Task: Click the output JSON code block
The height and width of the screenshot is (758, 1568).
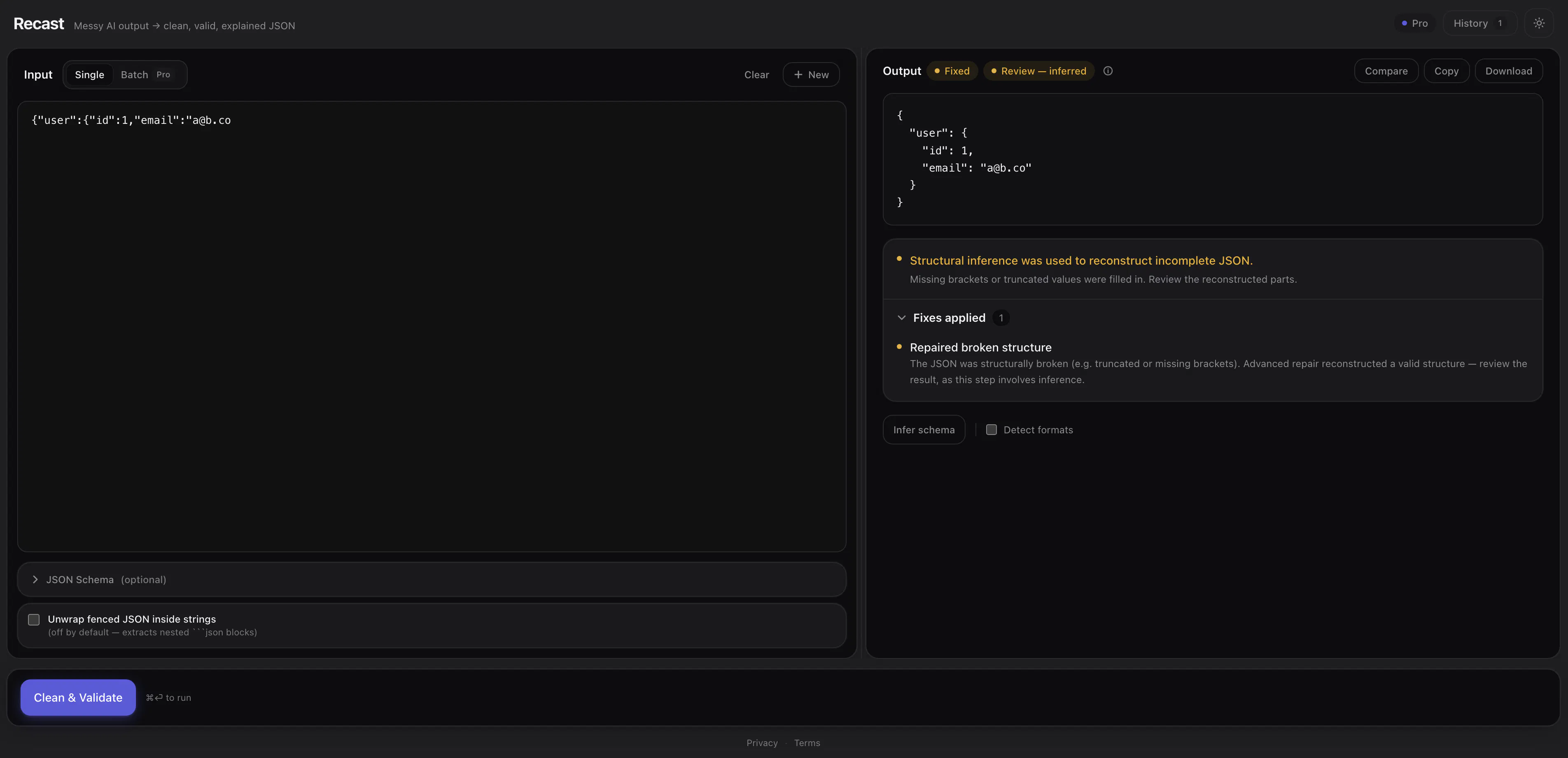Action: [1213, 159]
